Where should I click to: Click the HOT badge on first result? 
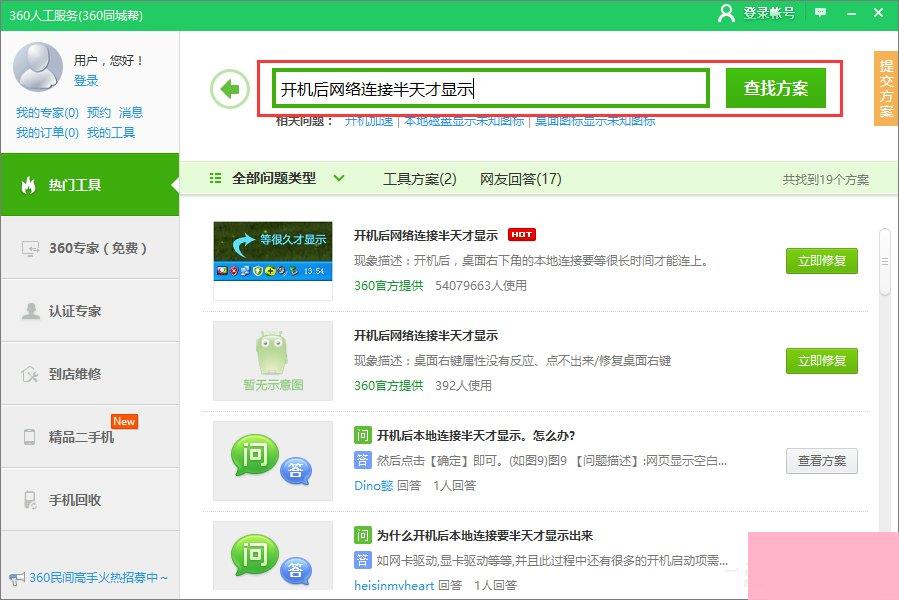pos(522,235)
